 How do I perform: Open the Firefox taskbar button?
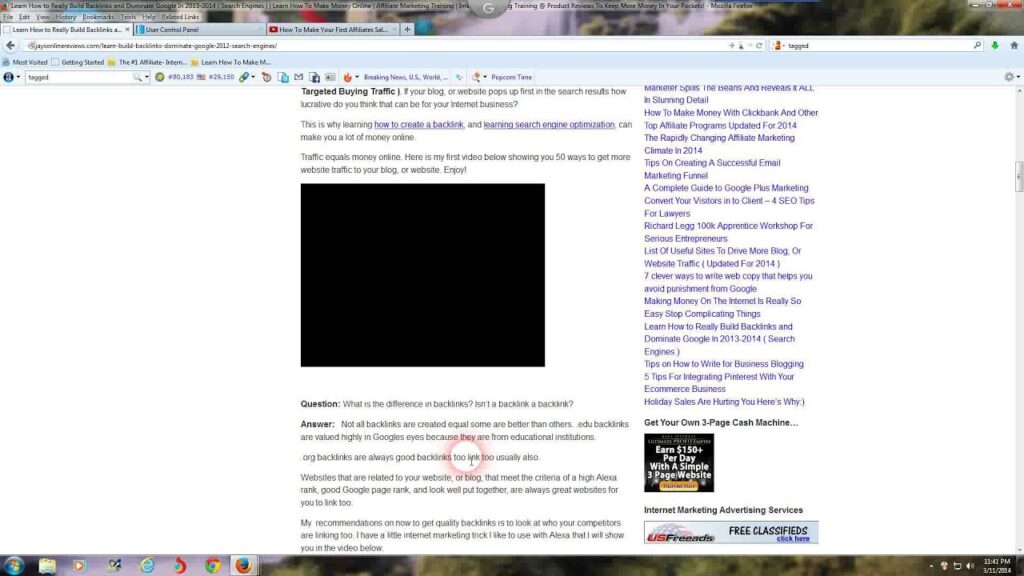click(x=244, y=565)
